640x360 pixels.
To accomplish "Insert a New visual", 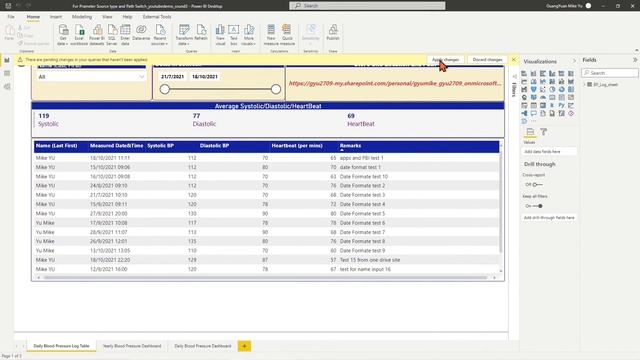I will click(220, 34).
